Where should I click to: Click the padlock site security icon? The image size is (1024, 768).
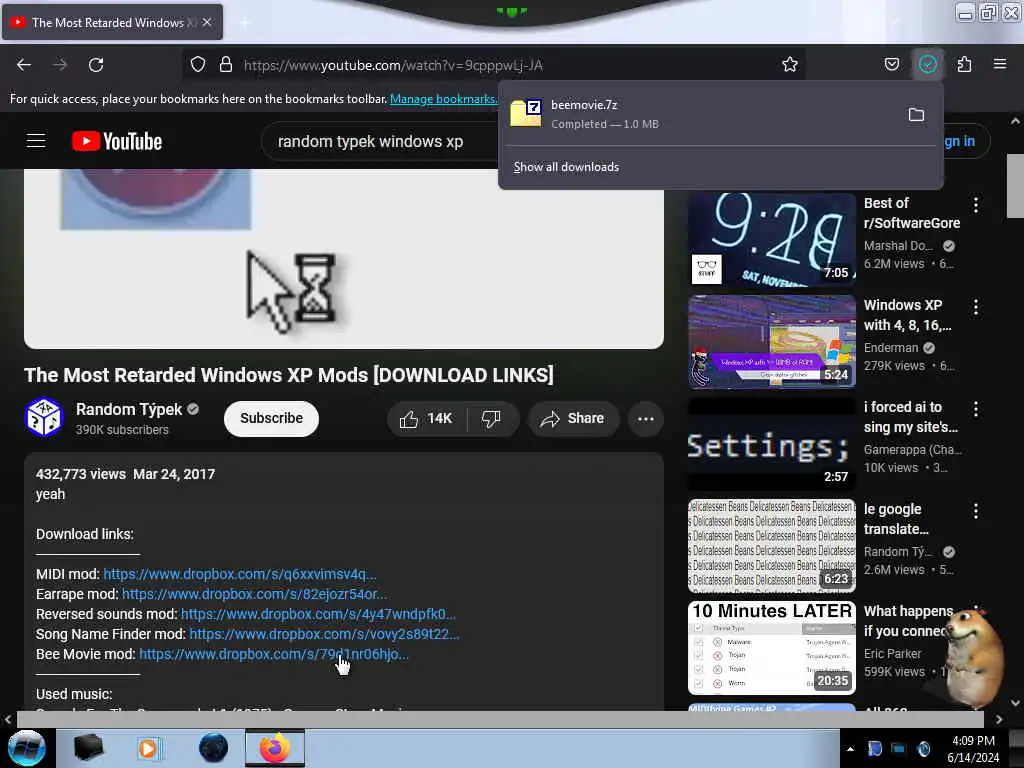tap(226, 65)
